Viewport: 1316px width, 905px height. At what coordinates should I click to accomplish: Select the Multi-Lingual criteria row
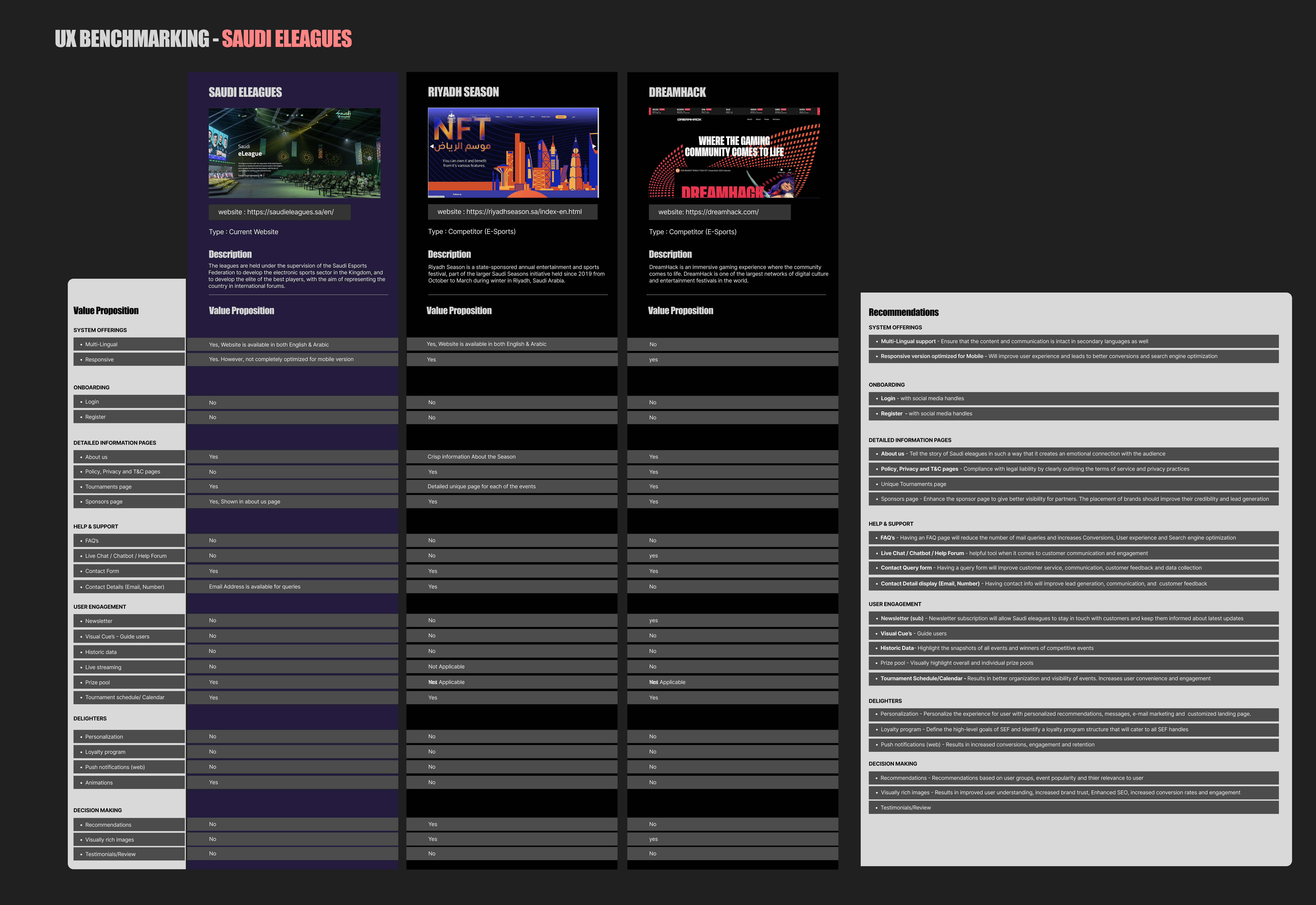point(129,344)
